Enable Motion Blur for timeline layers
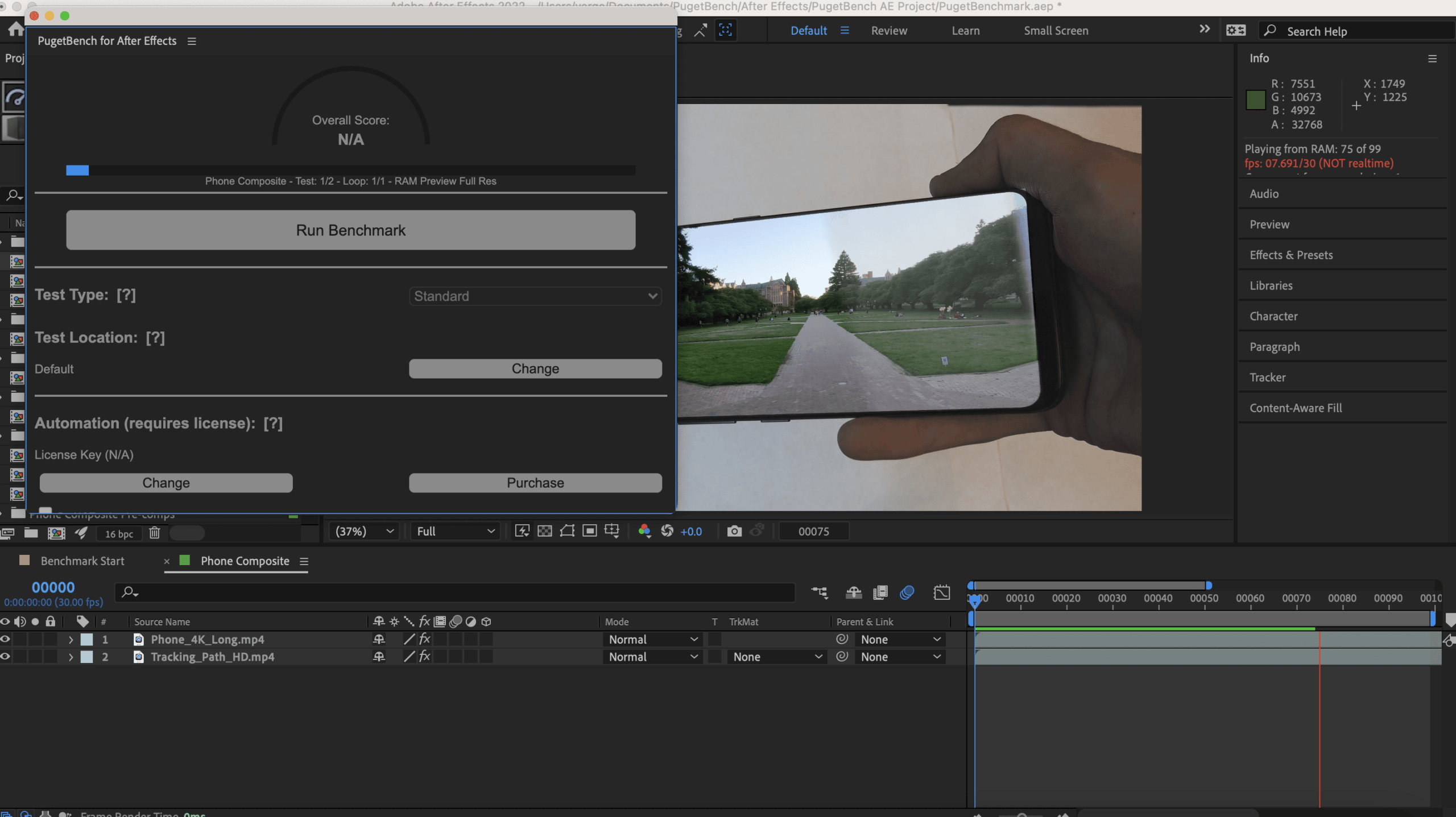 pos(907,592)
